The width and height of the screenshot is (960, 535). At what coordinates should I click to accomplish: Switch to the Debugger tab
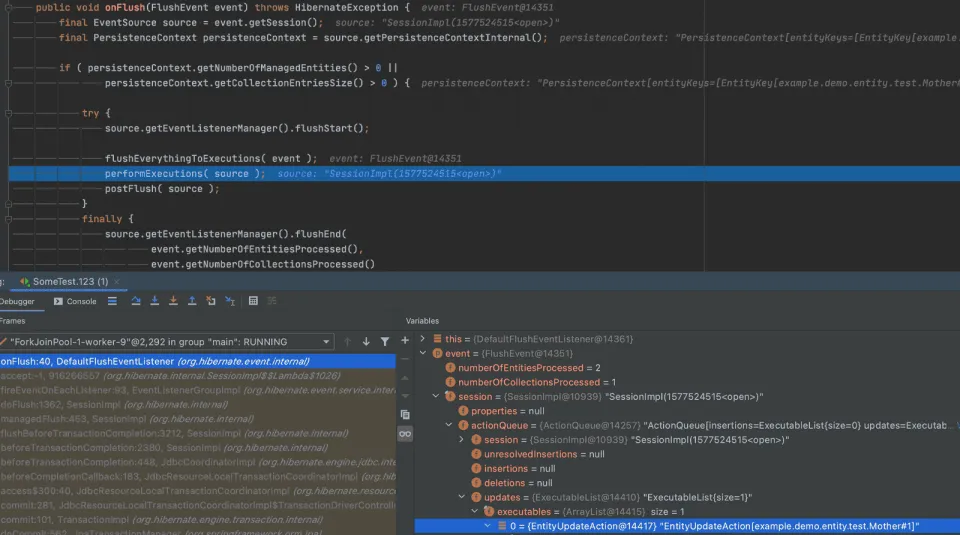[17, 302]
